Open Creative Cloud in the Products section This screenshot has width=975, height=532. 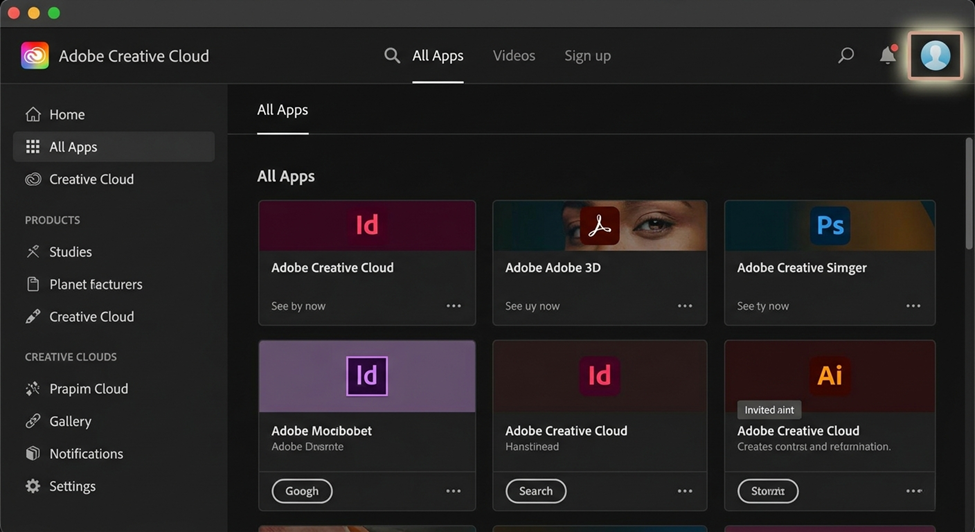pyautogui.click(x=114, y=316)
